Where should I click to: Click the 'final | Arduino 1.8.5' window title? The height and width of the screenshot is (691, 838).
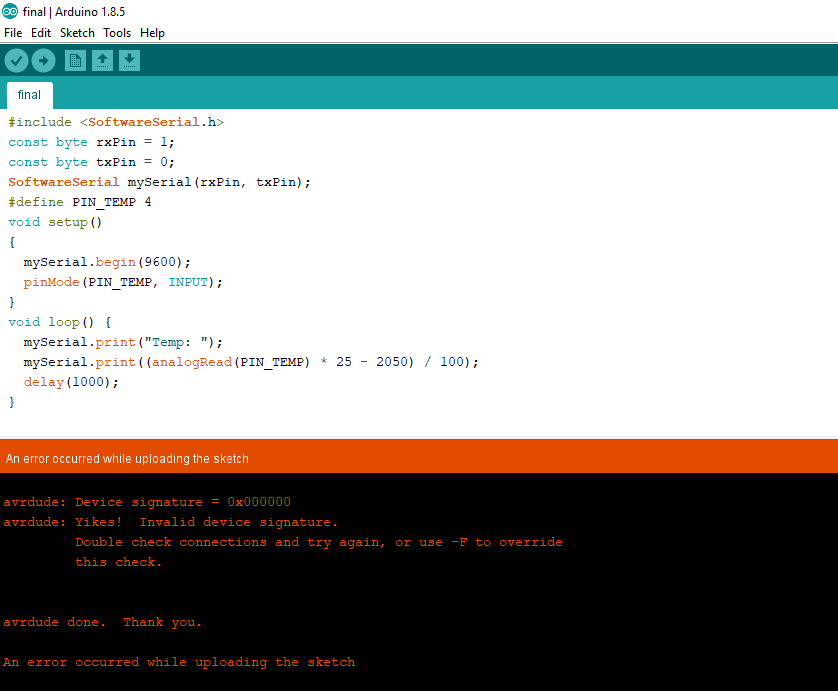(x=74, y=12)
